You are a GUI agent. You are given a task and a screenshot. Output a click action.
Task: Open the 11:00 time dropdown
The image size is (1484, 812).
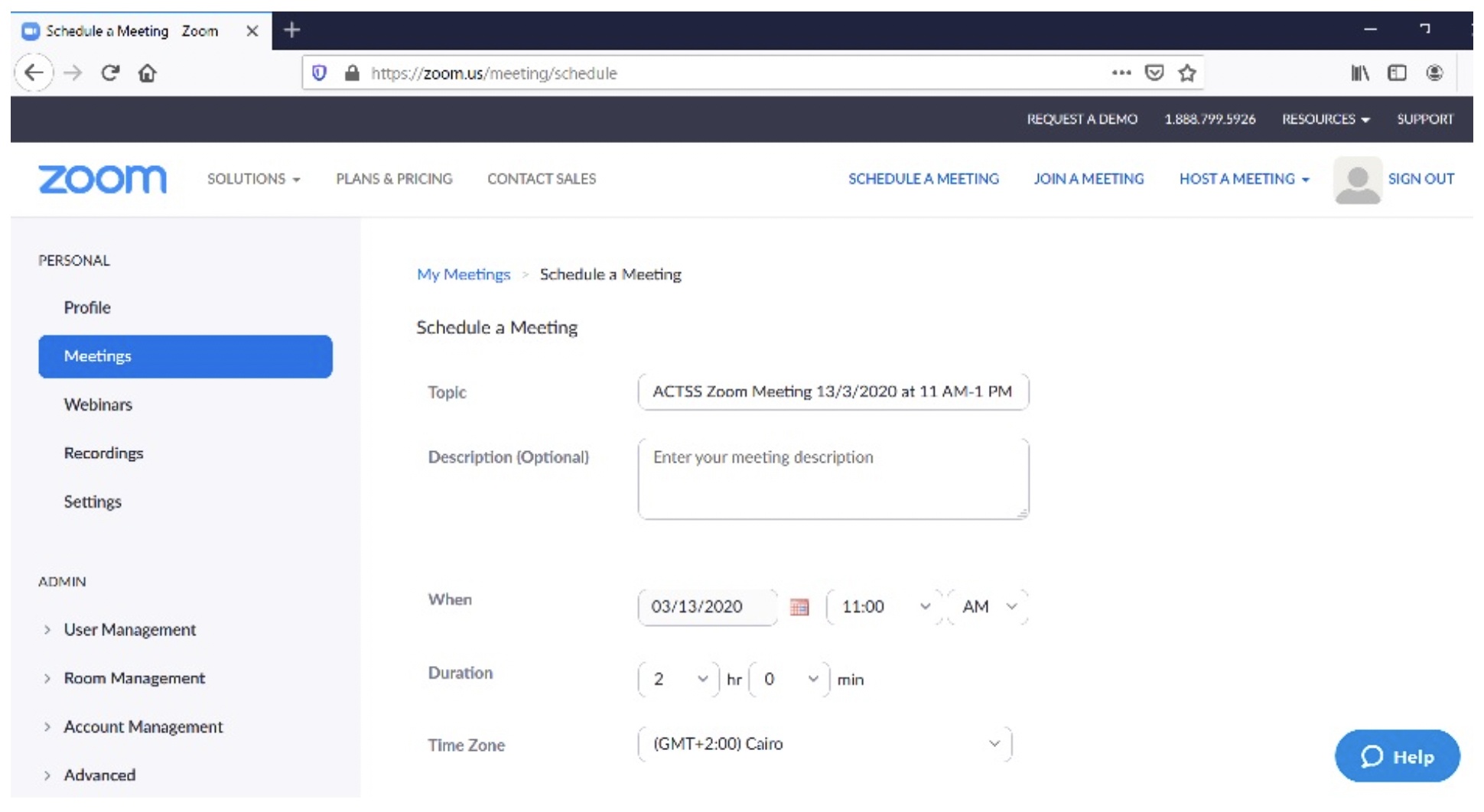pyautogui.click(x=885, y=607)
